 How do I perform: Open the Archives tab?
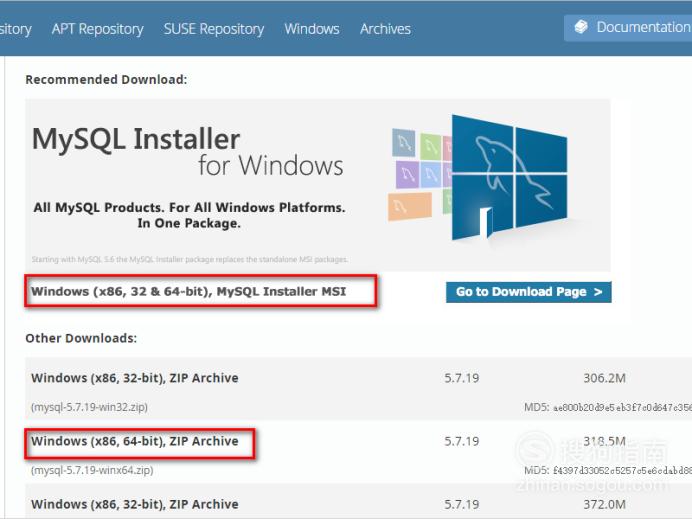385,29
